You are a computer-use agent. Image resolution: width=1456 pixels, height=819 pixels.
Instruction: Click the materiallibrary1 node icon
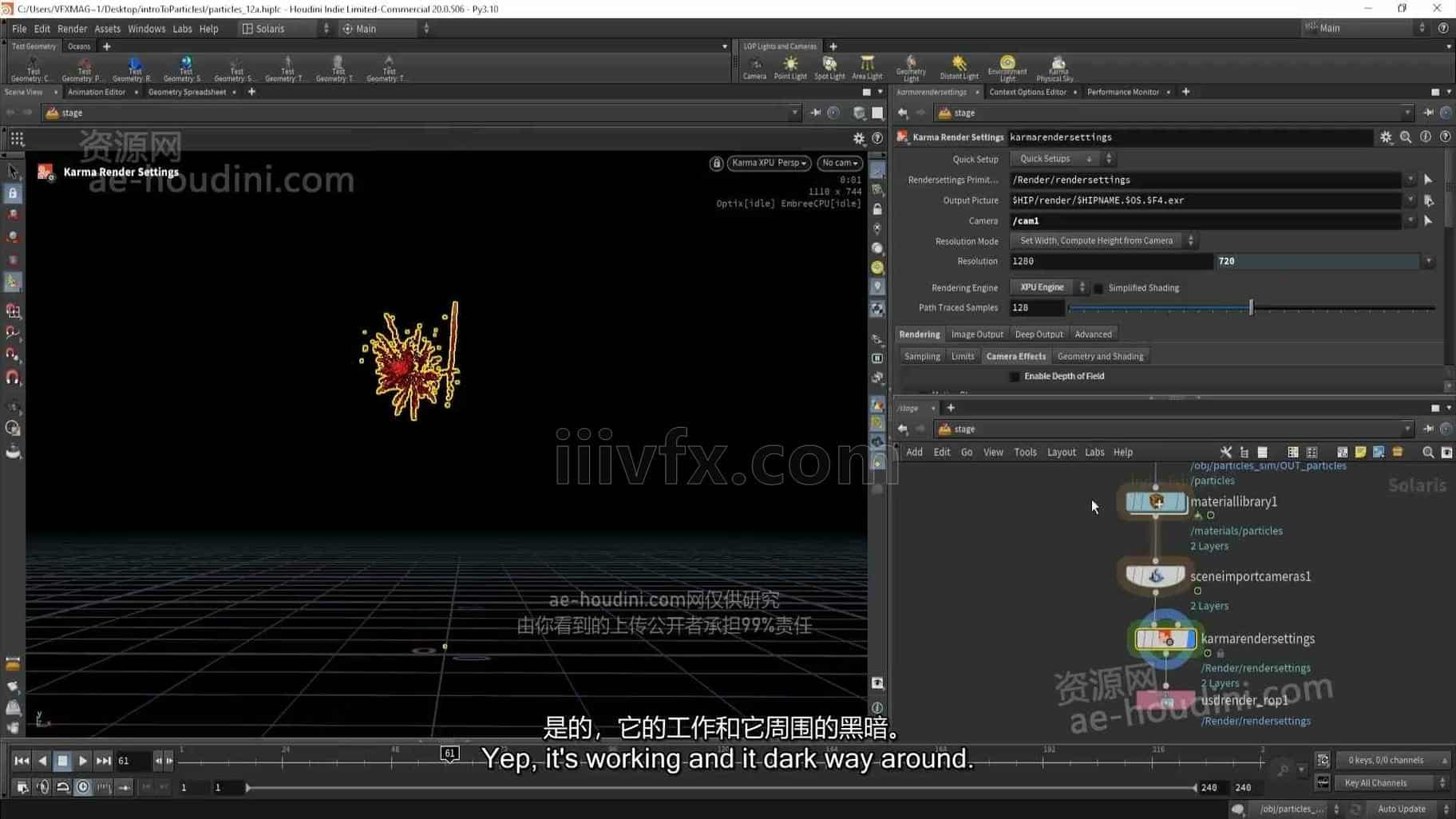tap(1155, 501)
